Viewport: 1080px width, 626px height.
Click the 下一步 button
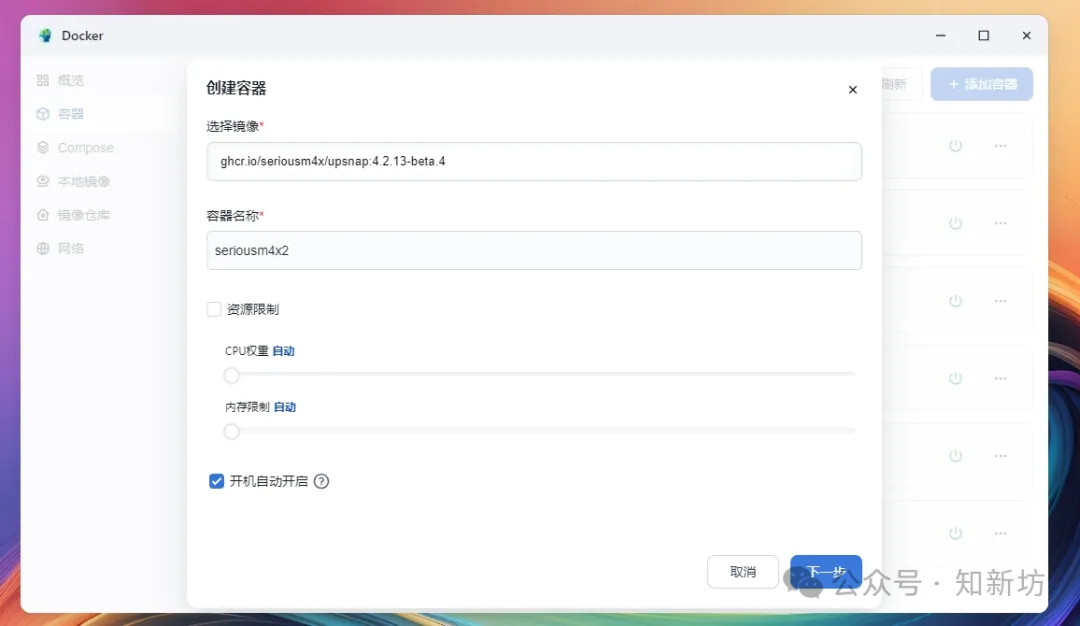(x=826, y=572)
